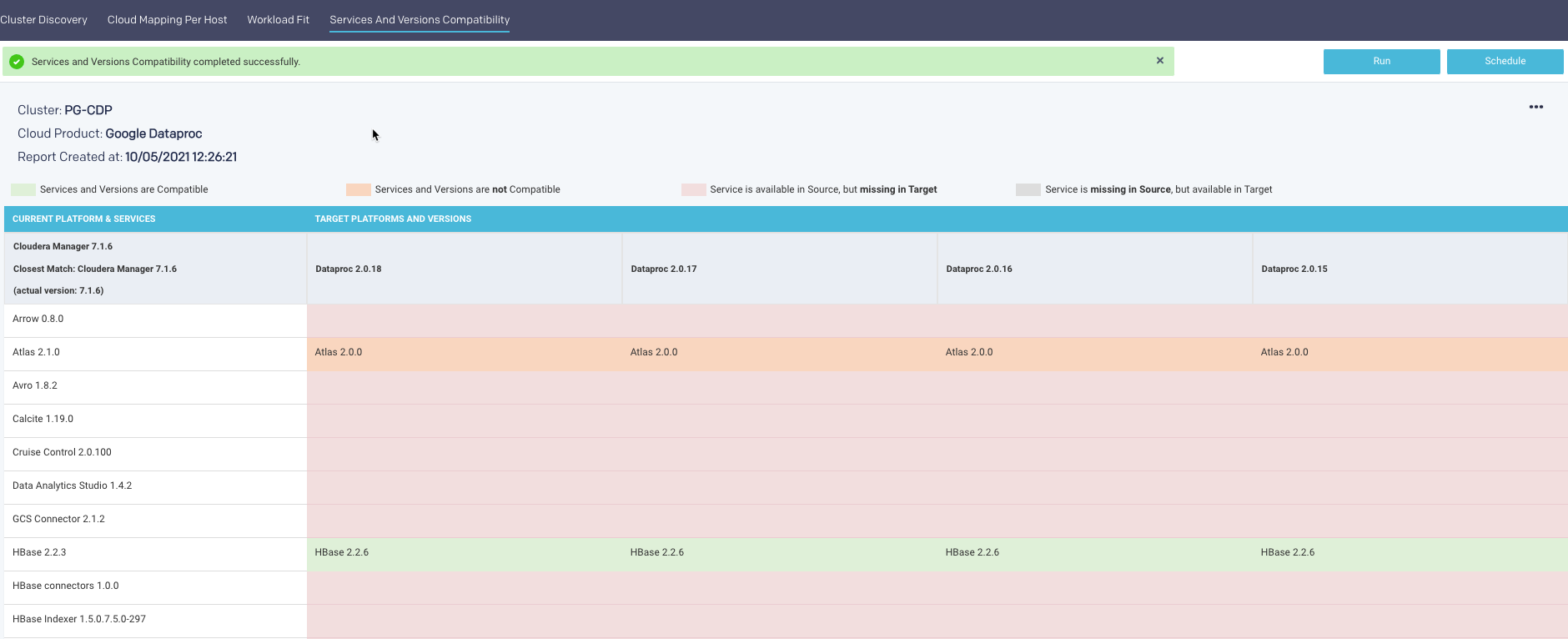Select Services And Versions Compatibility tab
The image size is (1568, 639).
point(420,20)
